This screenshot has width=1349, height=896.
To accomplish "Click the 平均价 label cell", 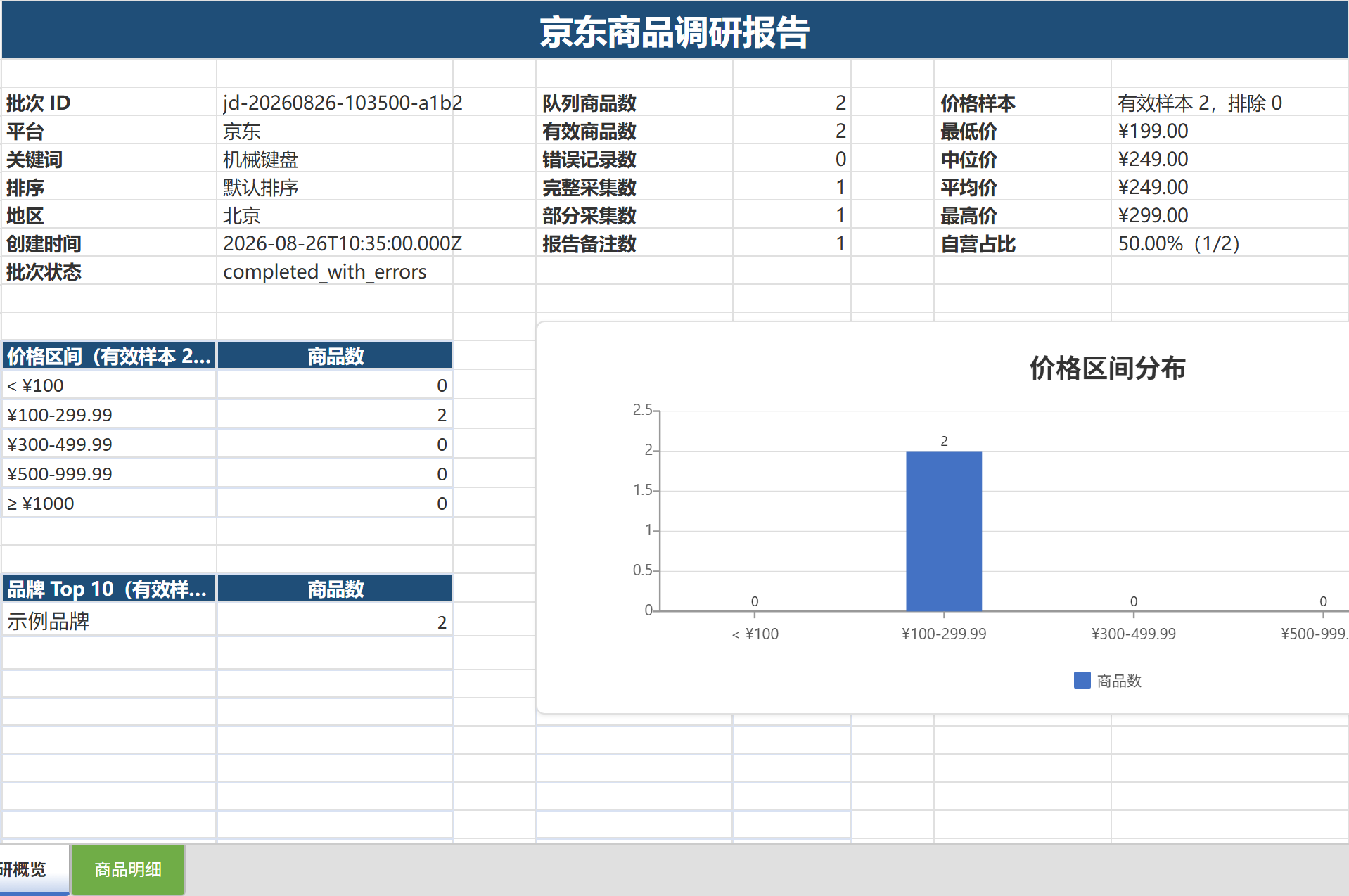I will pyautogui.click(x=1023, y=187).
